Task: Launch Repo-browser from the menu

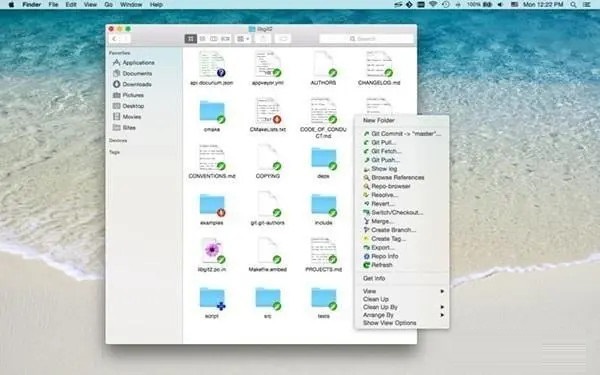Action: [x=386, y=186]
